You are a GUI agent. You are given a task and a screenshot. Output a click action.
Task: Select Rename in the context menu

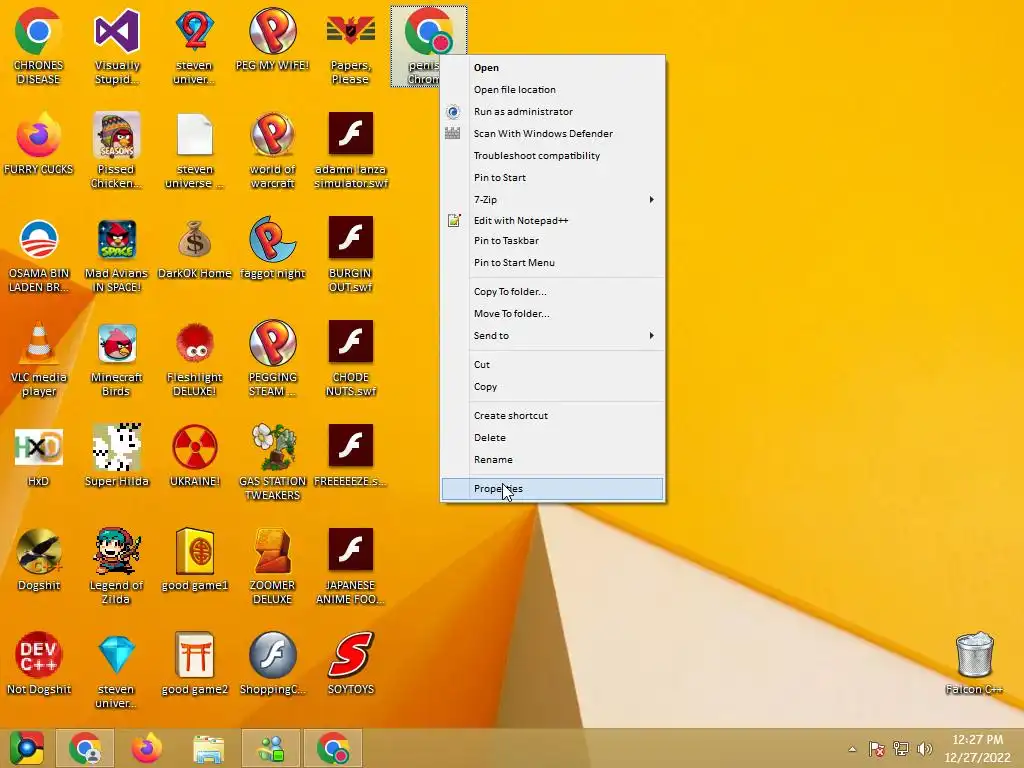point(552,460)
